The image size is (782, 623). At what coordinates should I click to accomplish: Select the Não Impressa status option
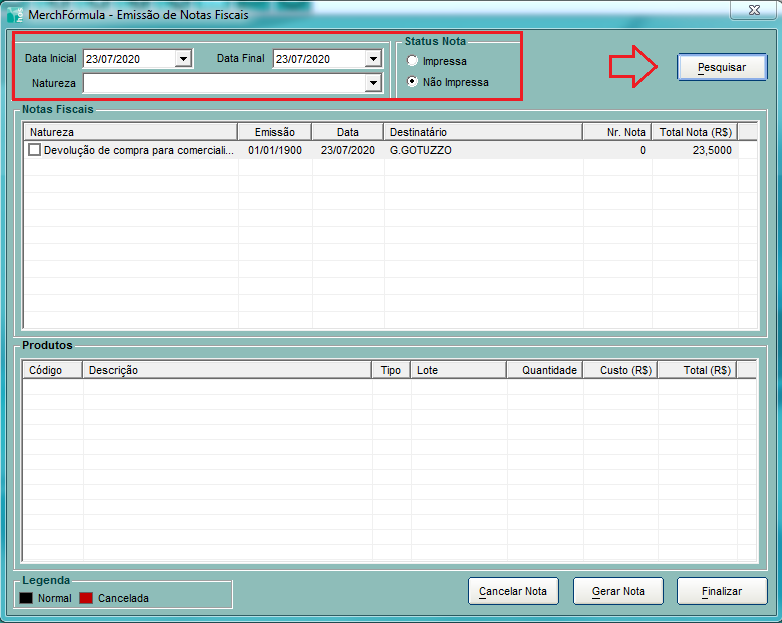[413, 82]
